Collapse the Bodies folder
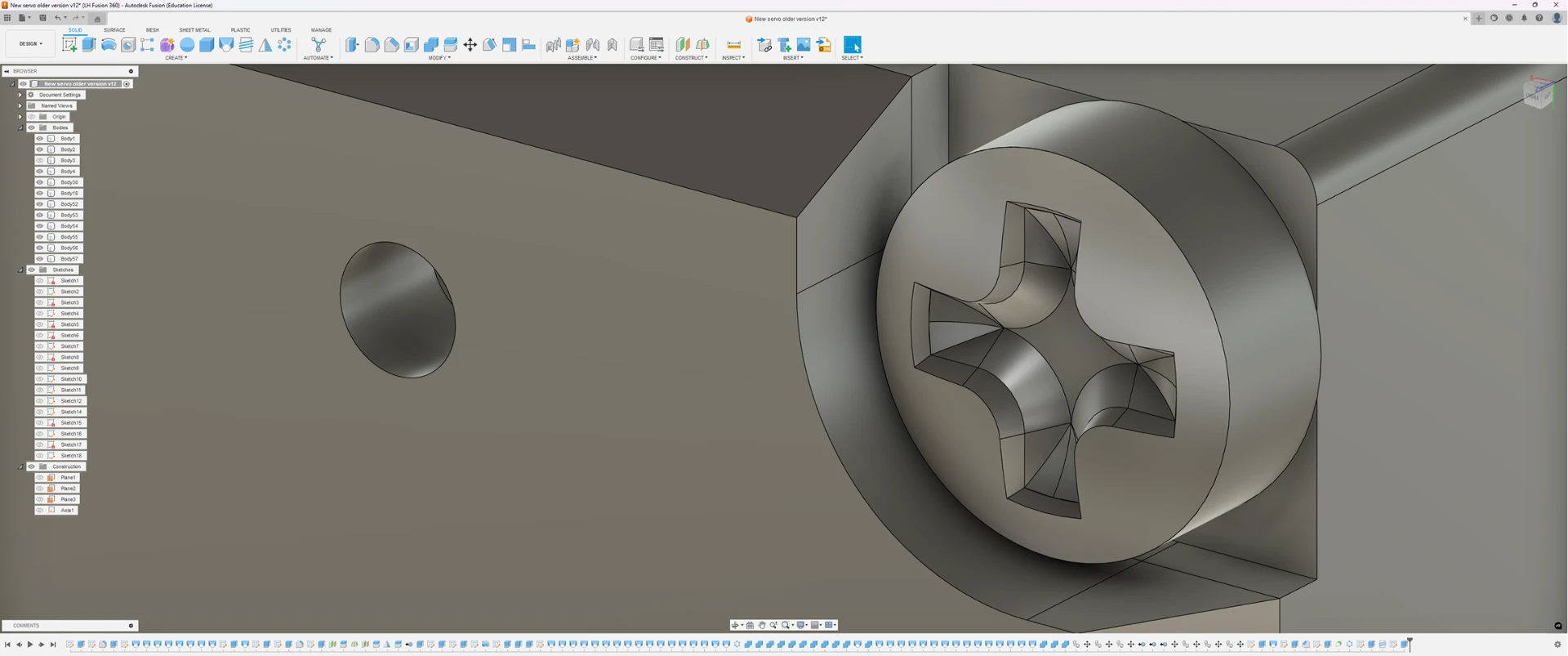Image resolution: width=1568 pixels, height=656 pixels. tap(20, 128)
